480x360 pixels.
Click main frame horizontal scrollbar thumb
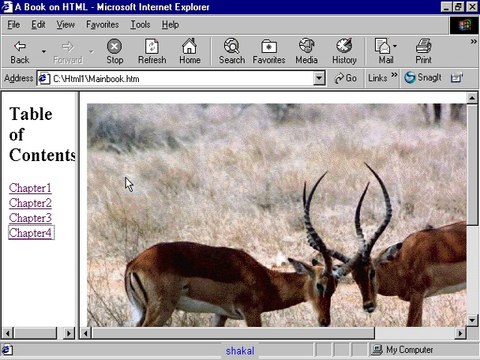coord(233,333)
